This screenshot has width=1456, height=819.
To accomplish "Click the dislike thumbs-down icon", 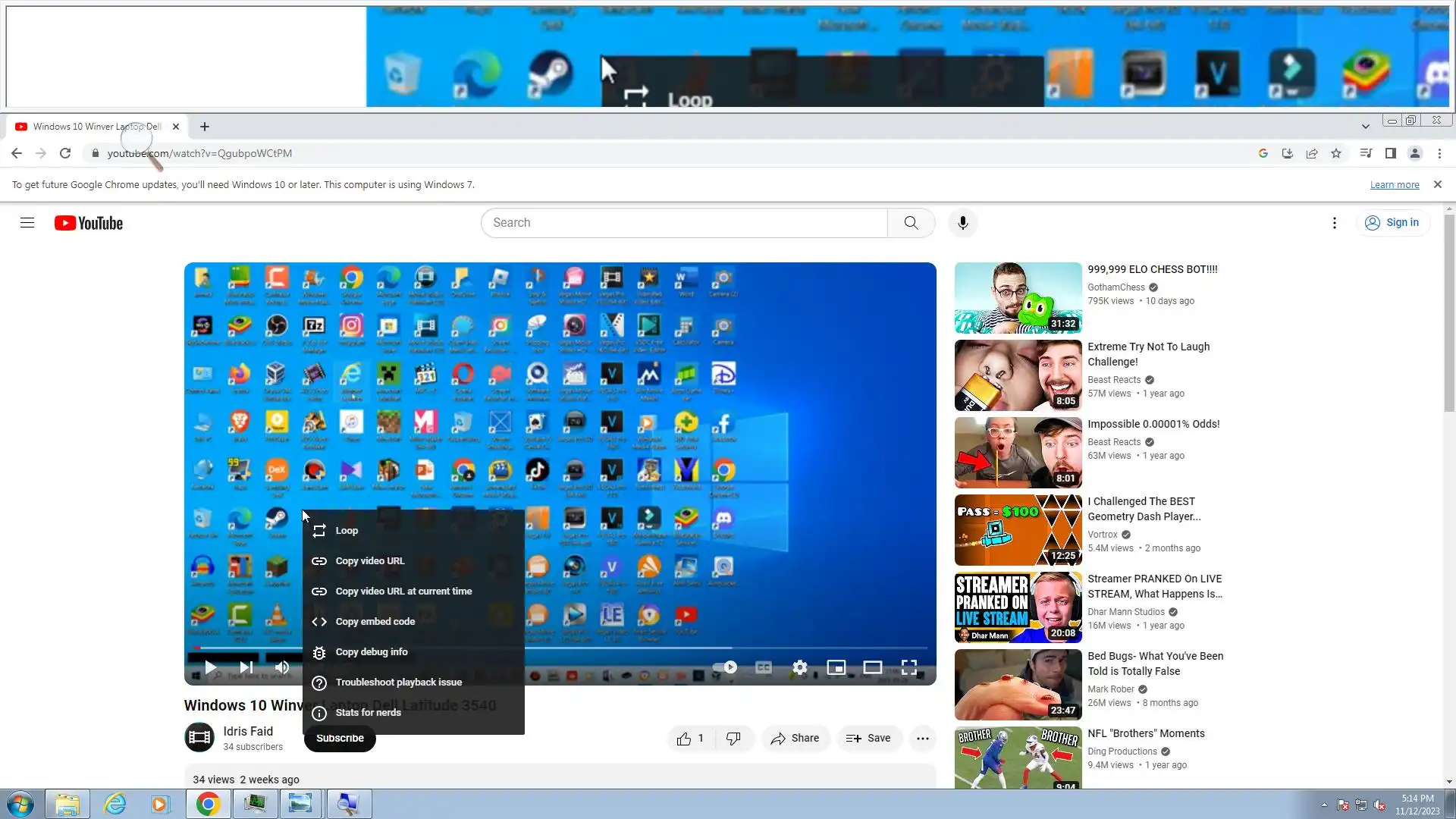I will coord(733,738).
